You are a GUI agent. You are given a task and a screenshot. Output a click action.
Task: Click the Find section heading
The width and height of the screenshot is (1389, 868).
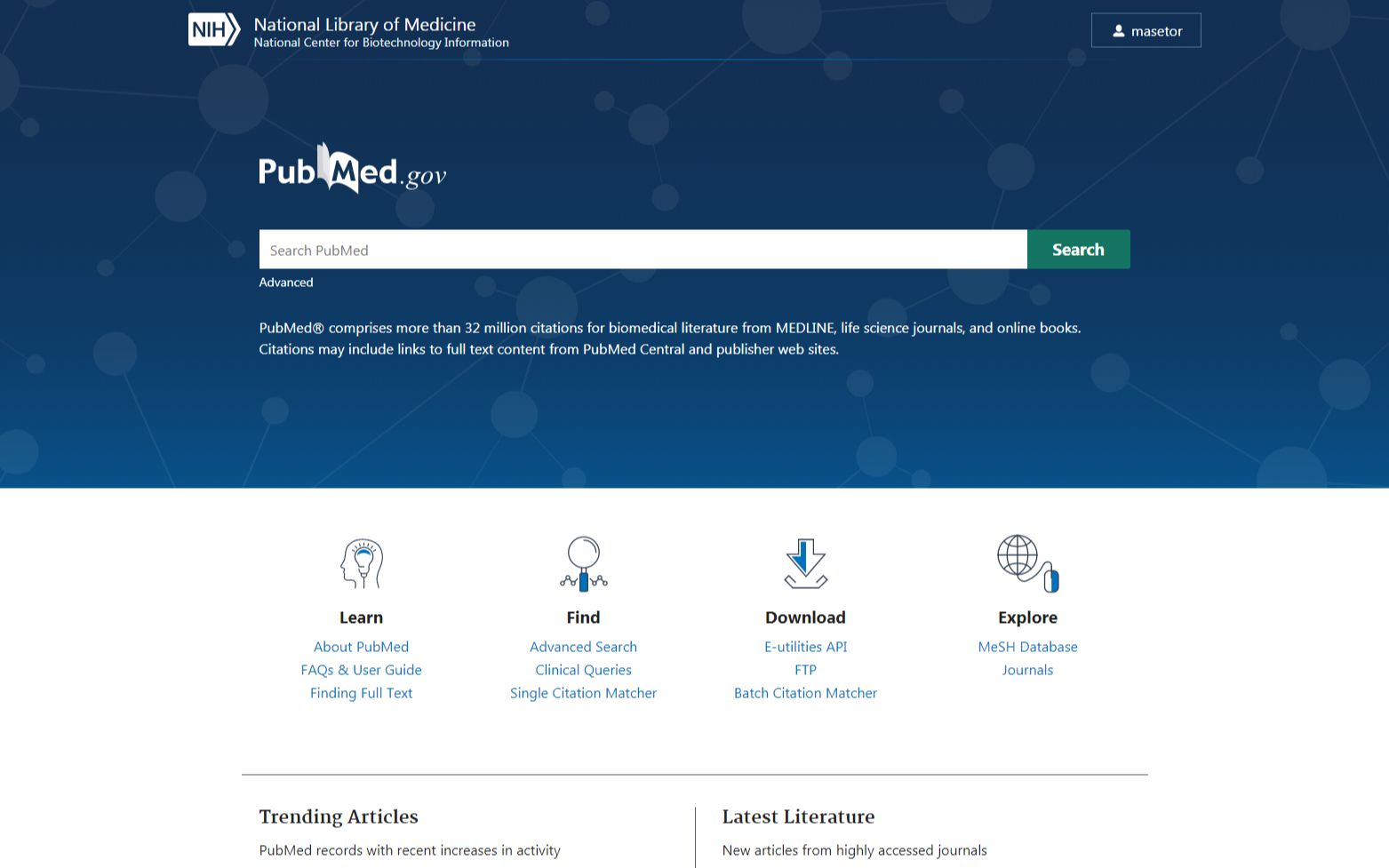[x=583, y=617]
